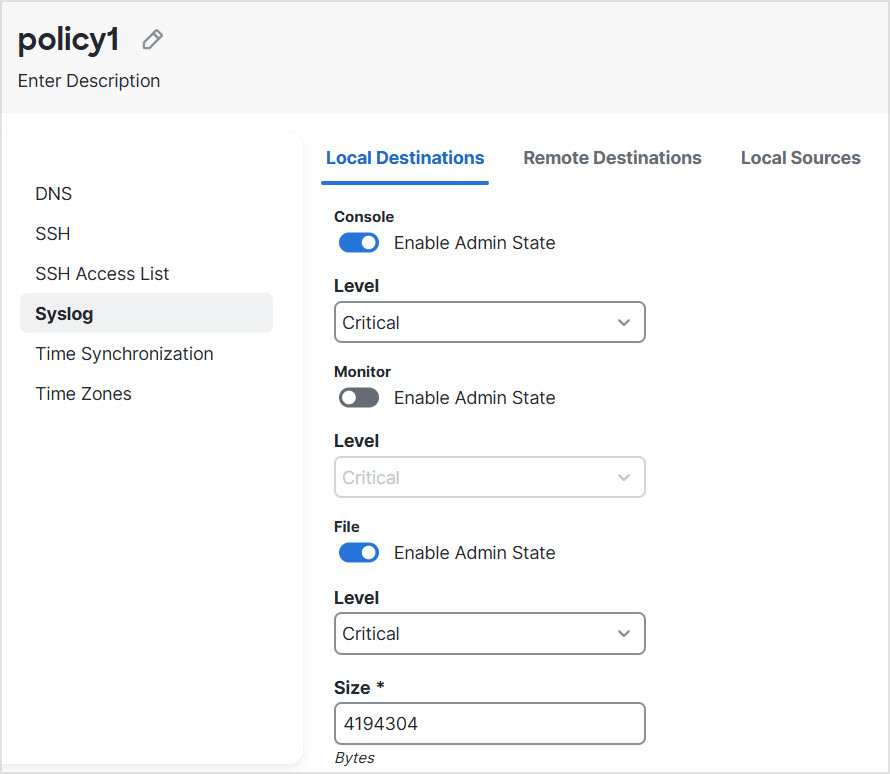Click the pencil icon to rename policy1
The image size is (890, 774).
[151, 38]
